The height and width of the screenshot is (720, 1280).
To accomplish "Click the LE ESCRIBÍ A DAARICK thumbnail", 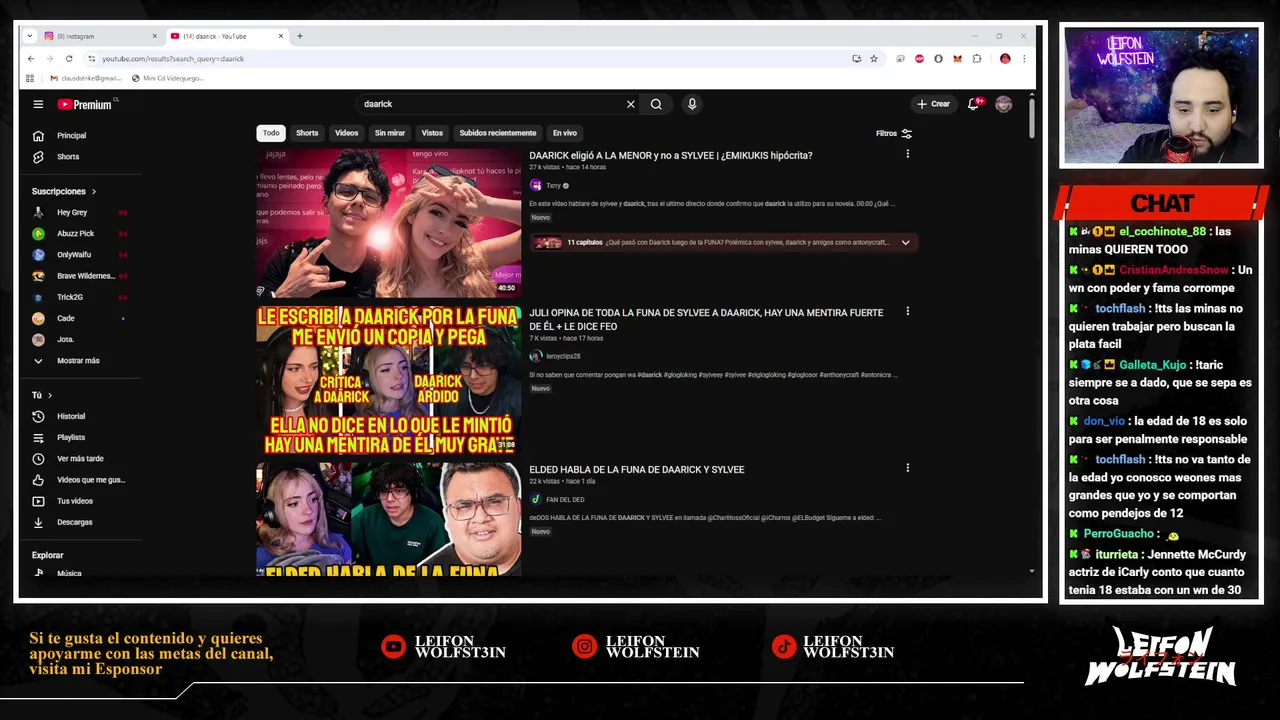I will point(389,380).
